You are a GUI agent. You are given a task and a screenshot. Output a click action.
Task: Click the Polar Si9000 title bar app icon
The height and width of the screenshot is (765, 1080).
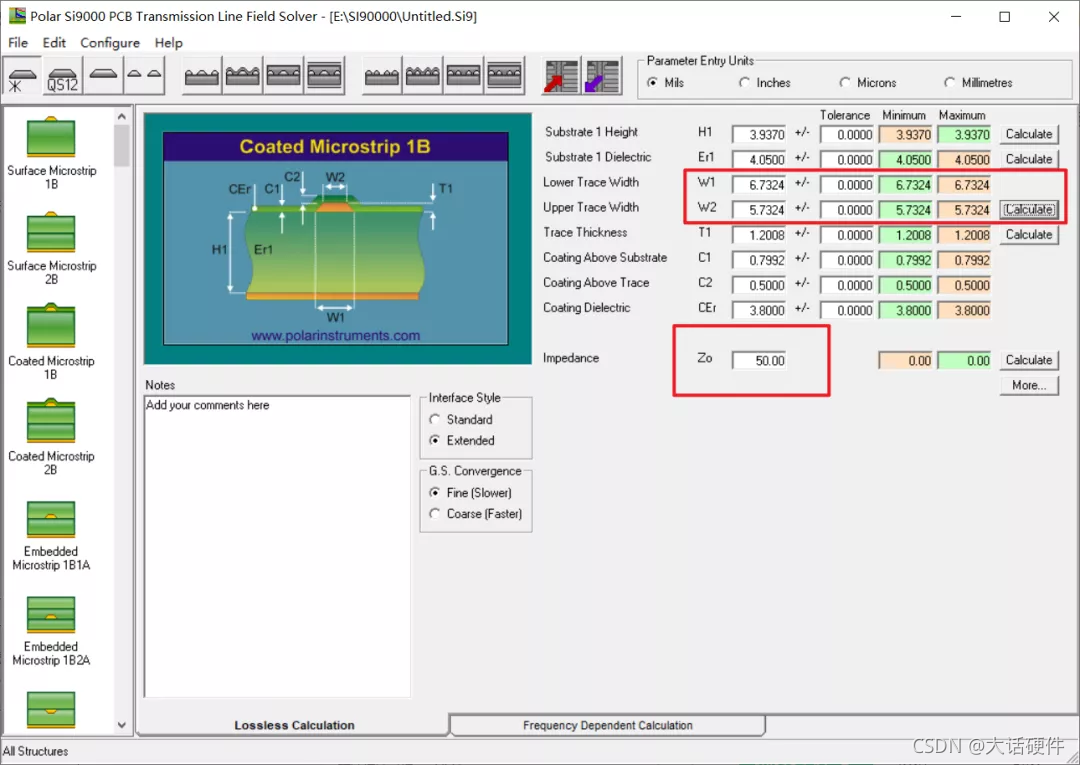(17, 16)
